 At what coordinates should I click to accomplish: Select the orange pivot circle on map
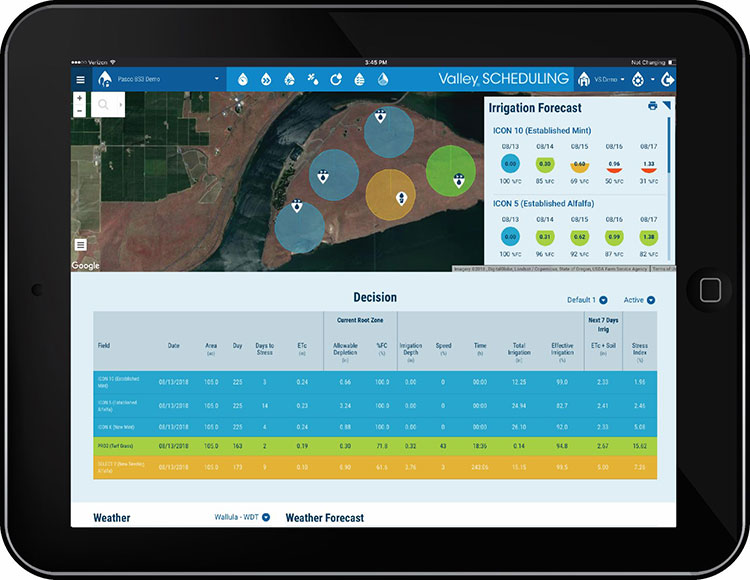pos(390,195)
